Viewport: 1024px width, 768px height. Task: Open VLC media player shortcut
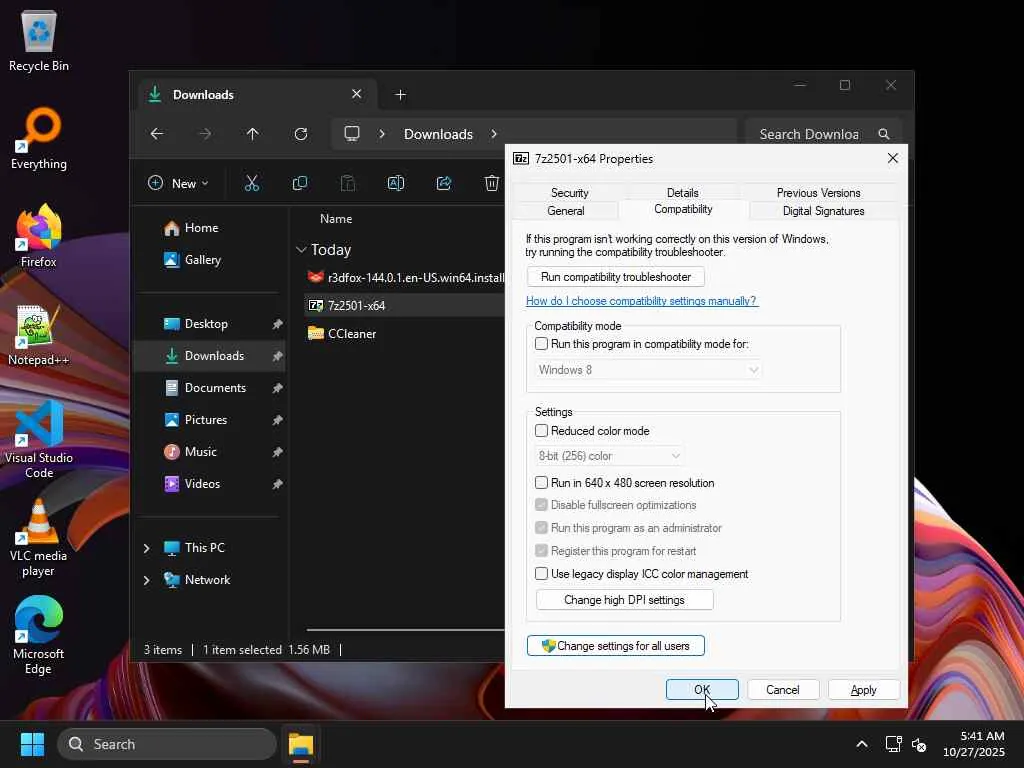(x=39, y=538)
